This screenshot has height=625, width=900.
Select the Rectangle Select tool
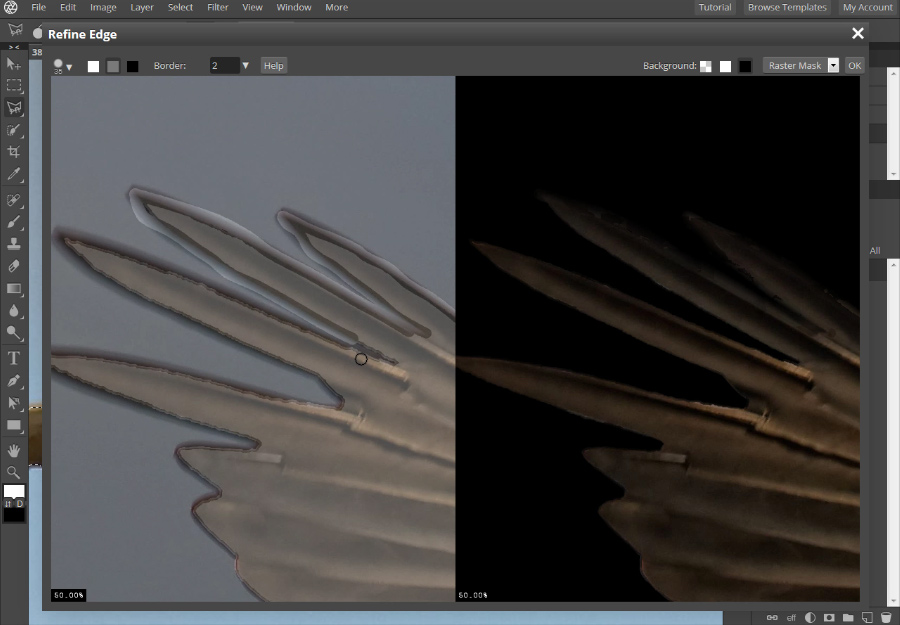[x=14, y=86]
